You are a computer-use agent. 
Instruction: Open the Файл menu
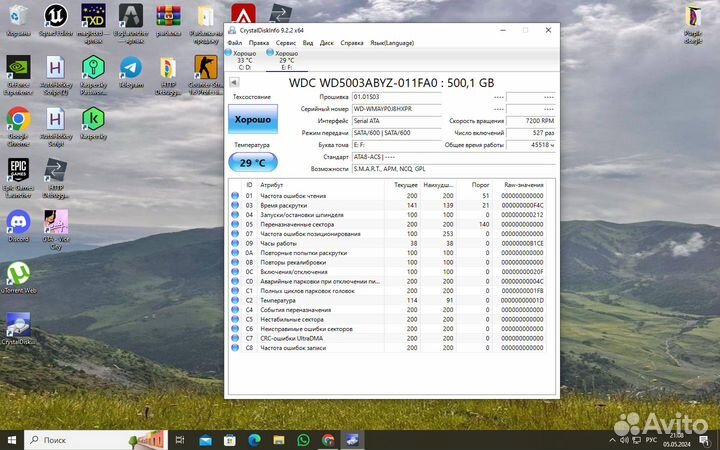tap(234, 43)
